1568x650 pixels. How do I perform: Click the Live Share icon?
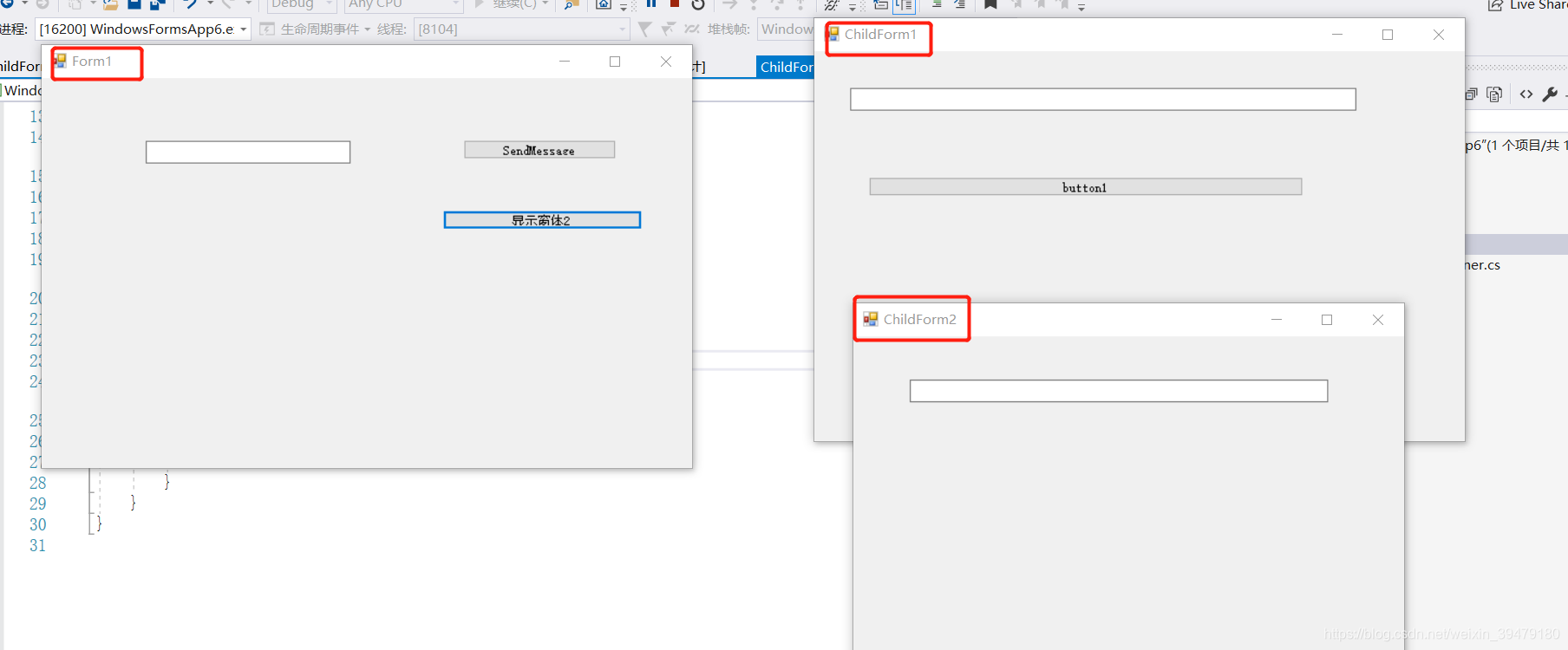click(1495, 5)
